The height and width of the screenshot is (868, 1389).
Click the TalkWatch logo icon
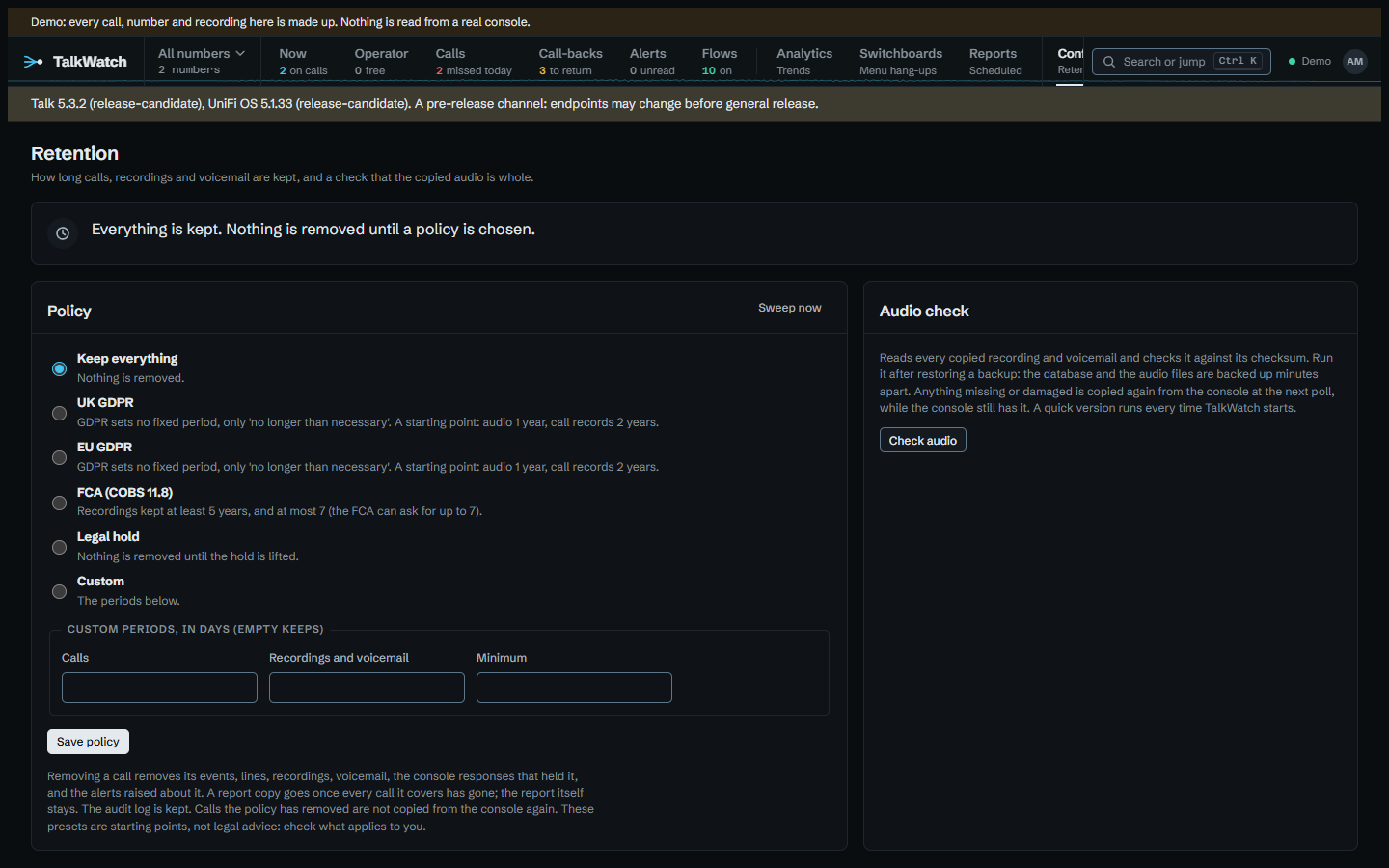[33, 62]
